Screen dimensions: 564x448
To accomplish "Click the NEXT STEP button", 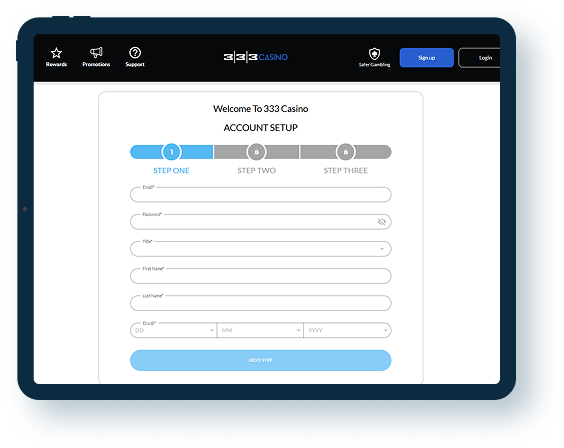I will [x=260, y=360].
